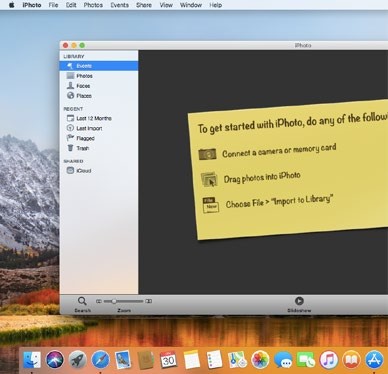
Task: Open the Apple menu
Action: point(11,5)
